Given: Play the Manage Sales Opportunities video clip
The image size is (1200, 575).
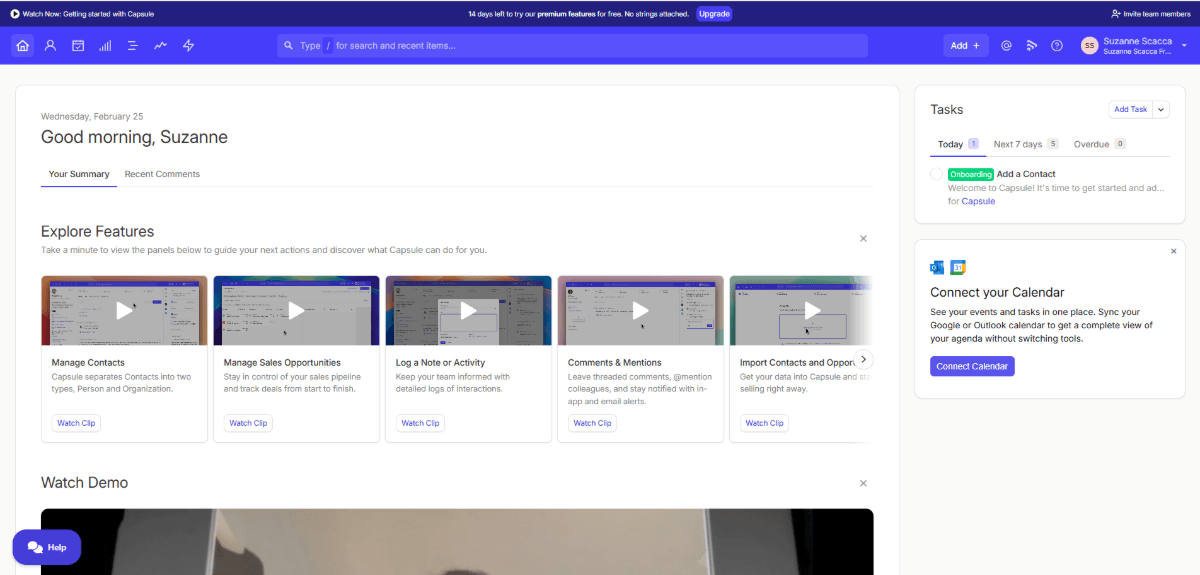Looking at the screenshot, I should [296, 310].
